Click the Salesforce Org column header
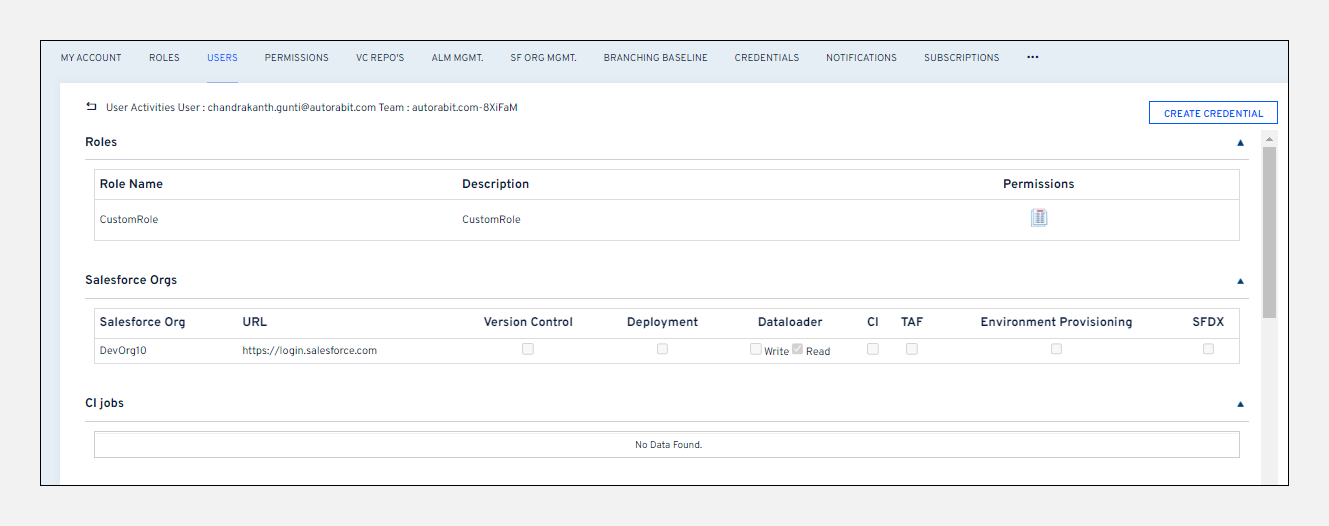The image size is (1329, 526). 142,322
